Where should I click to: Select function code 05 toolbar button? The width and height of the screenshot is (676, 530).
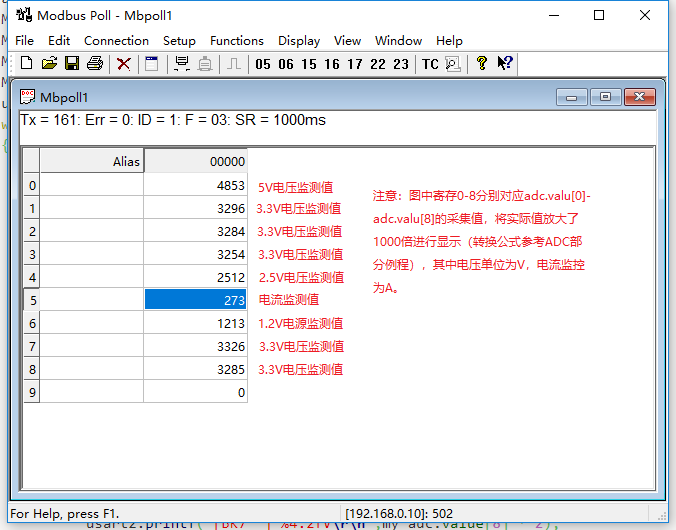[263, 64]
